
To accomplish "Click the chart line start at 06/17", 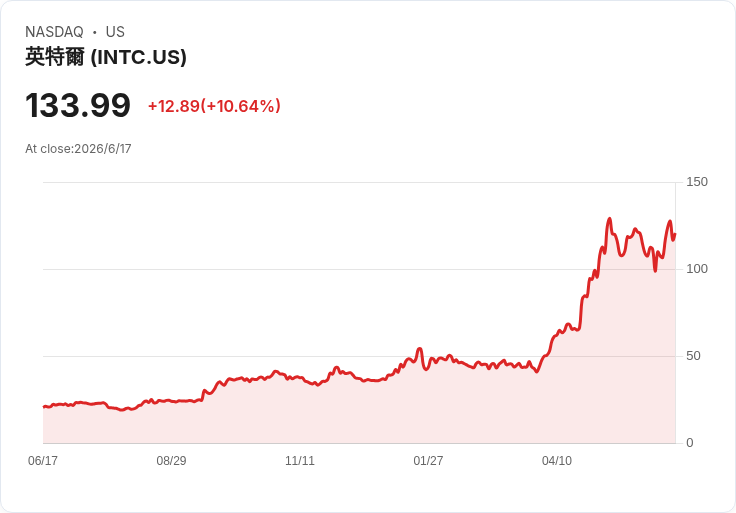I will 44,406.
